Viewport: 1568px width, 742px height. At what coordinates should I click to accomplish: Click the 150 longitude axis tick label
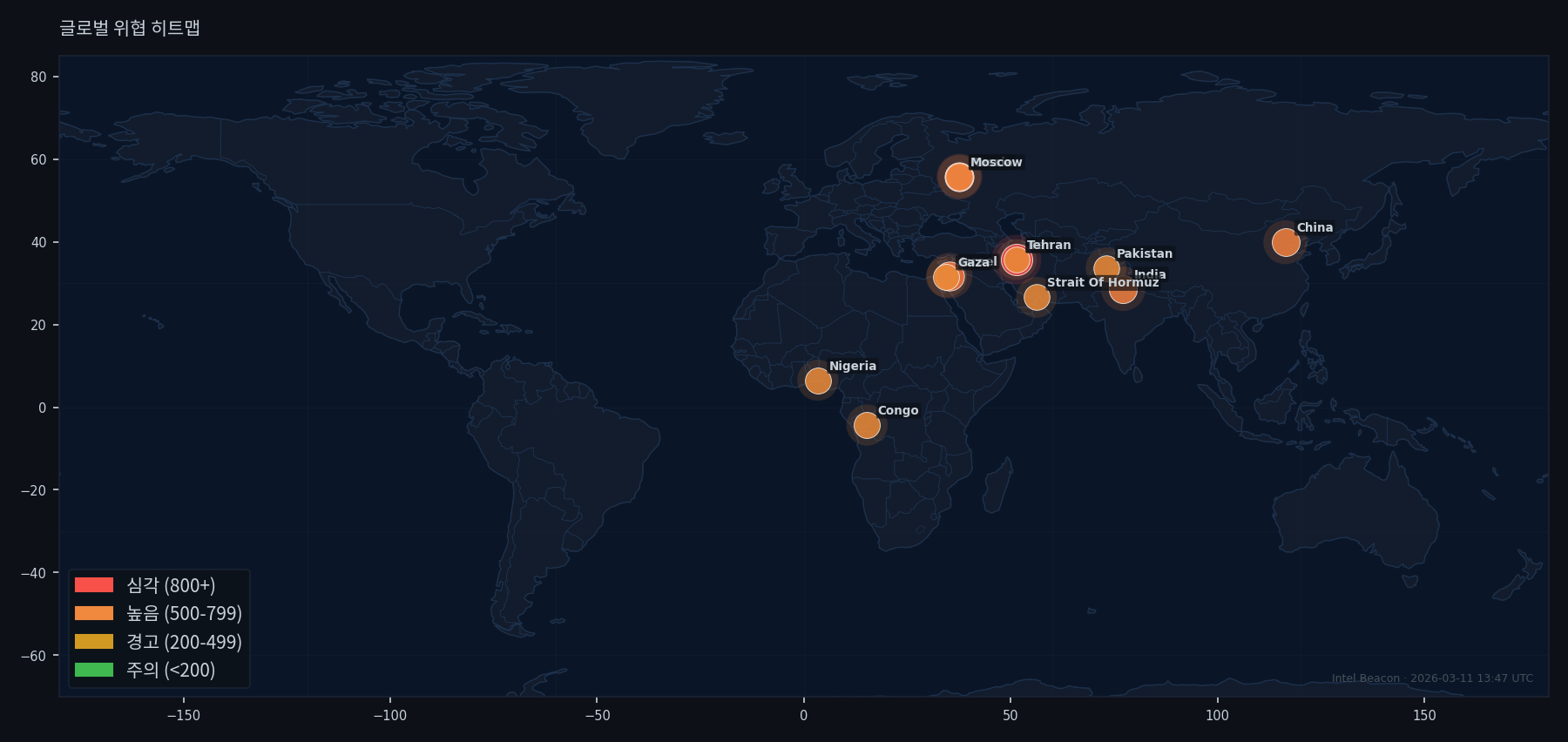click(x=1424, y=716)
